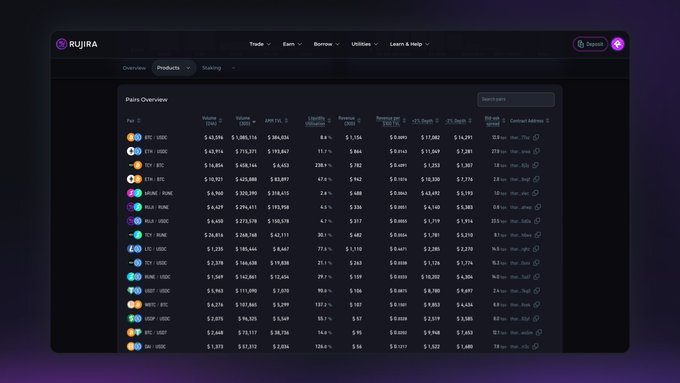Open the TCY / BTC pair name
Image resolution: width=680 pixels, height=383 pixels.
(x=154, y=165)
